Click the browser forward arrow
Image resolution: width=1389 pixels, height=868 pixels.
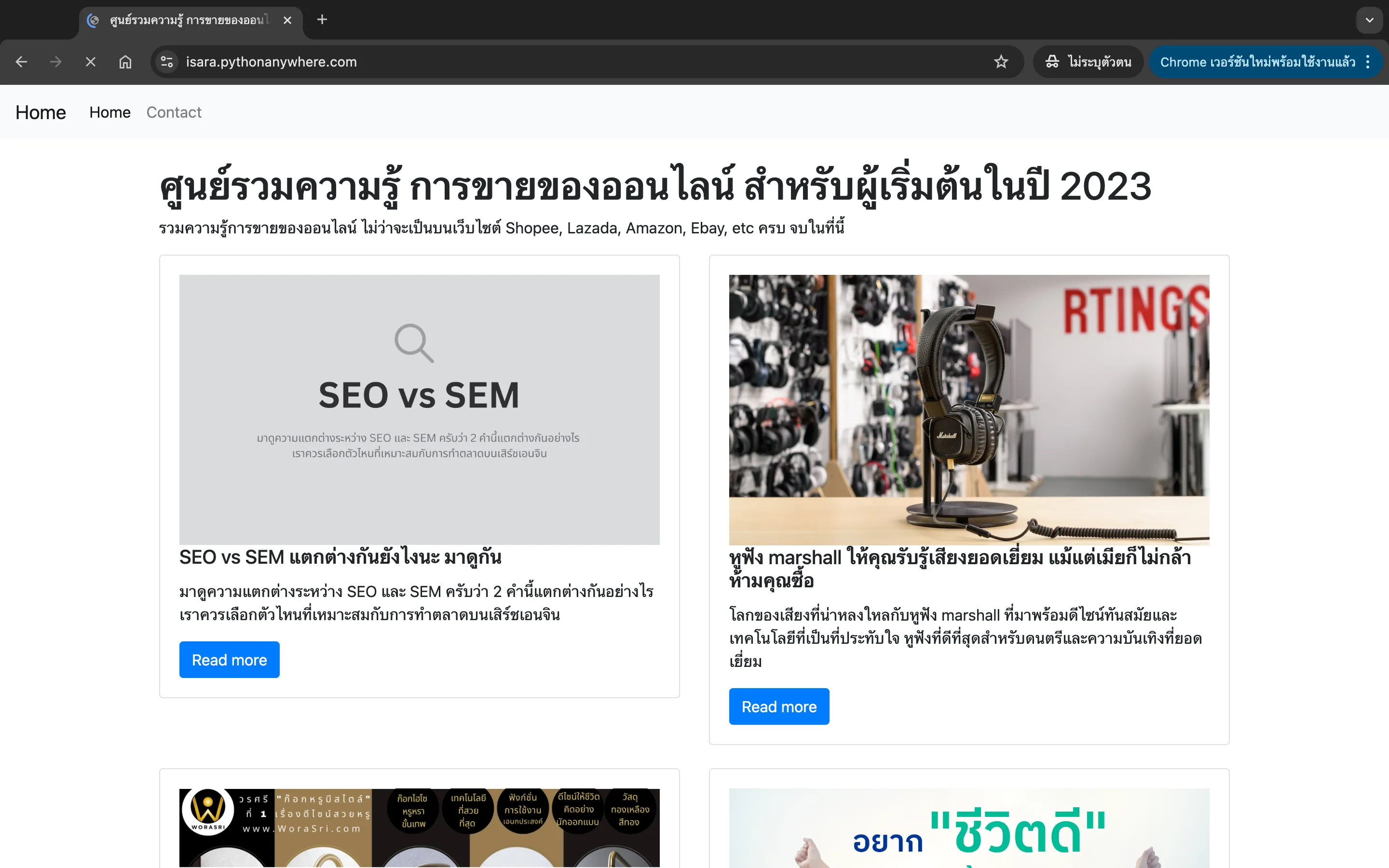tap(55, 62)
